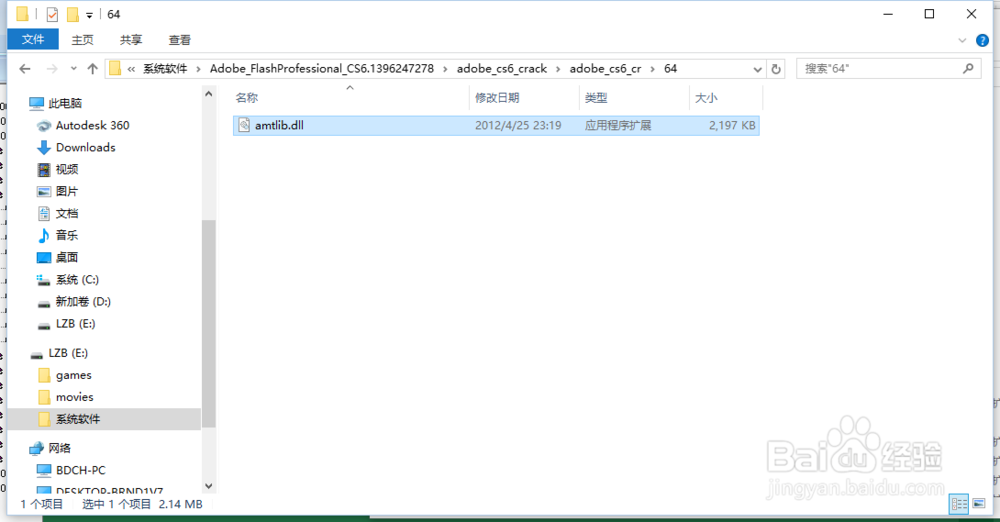Switch to the 主页 ribbon tab
The height and width of the screenshot is (522, 1000).
82,40
